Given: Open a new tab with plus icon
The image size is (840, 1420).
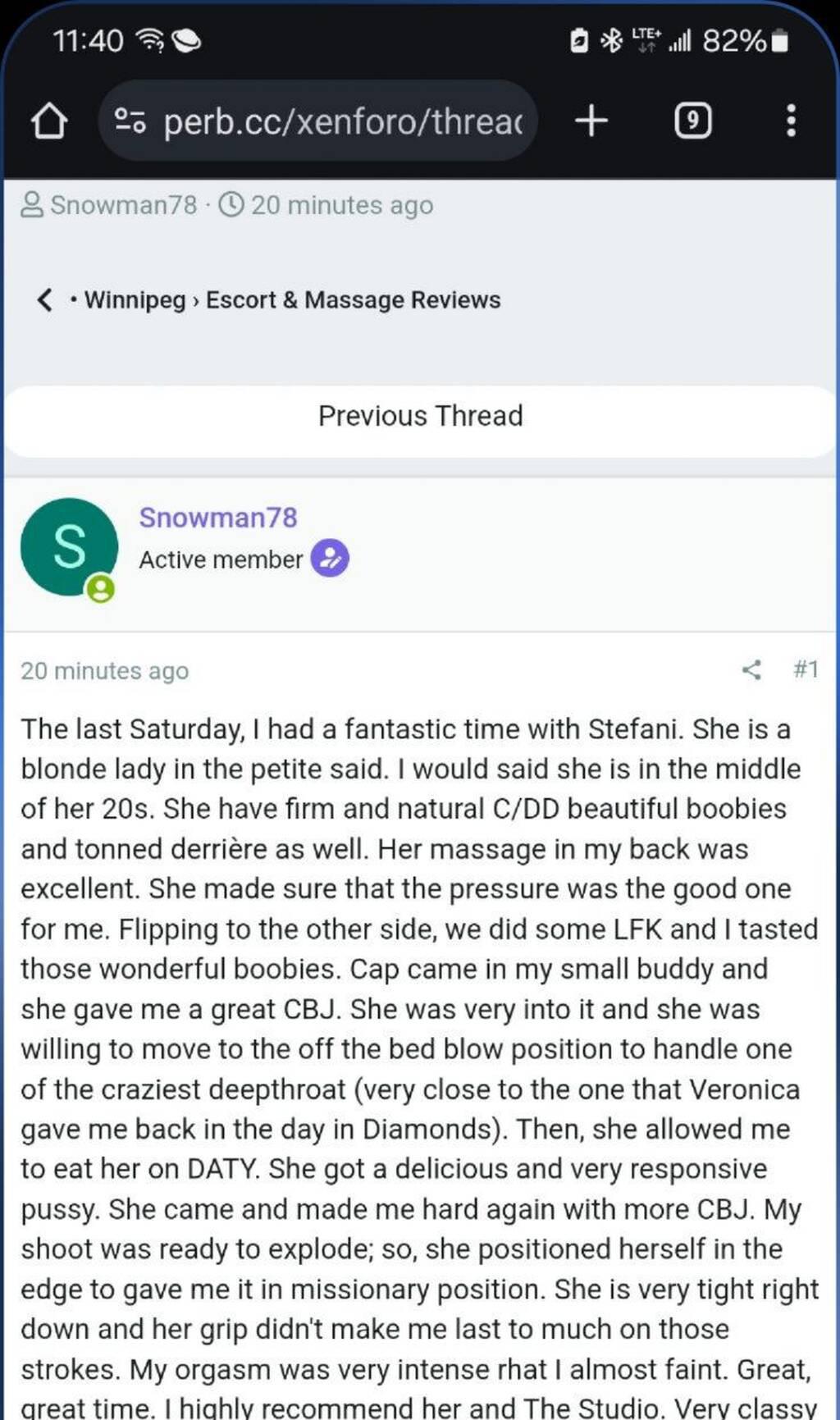Looking at the screenshot, I should tap(591, 121).
